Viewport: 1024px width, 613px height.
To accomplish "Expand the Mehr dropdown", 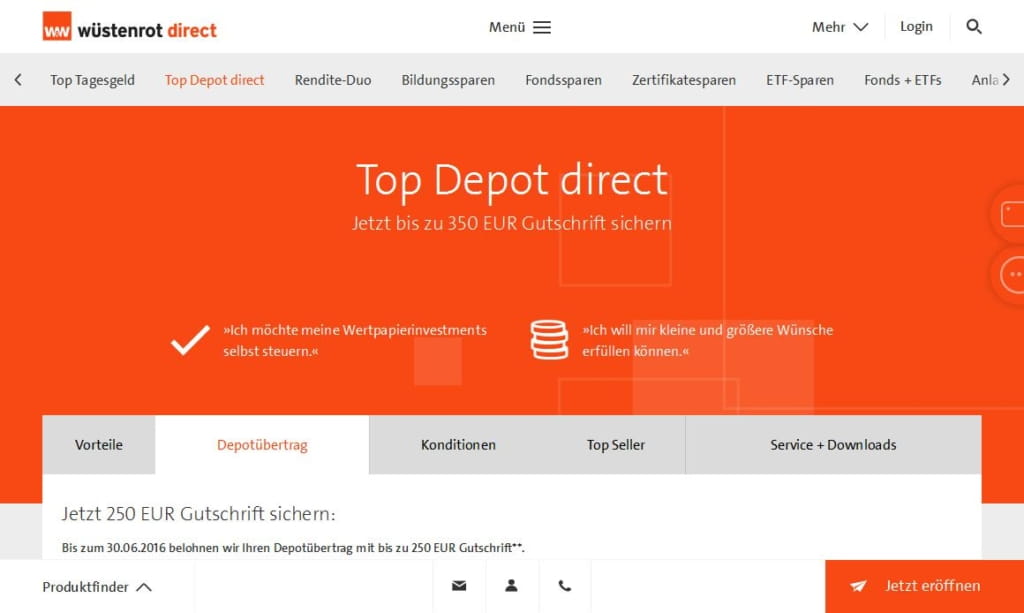I will point(840,27).
